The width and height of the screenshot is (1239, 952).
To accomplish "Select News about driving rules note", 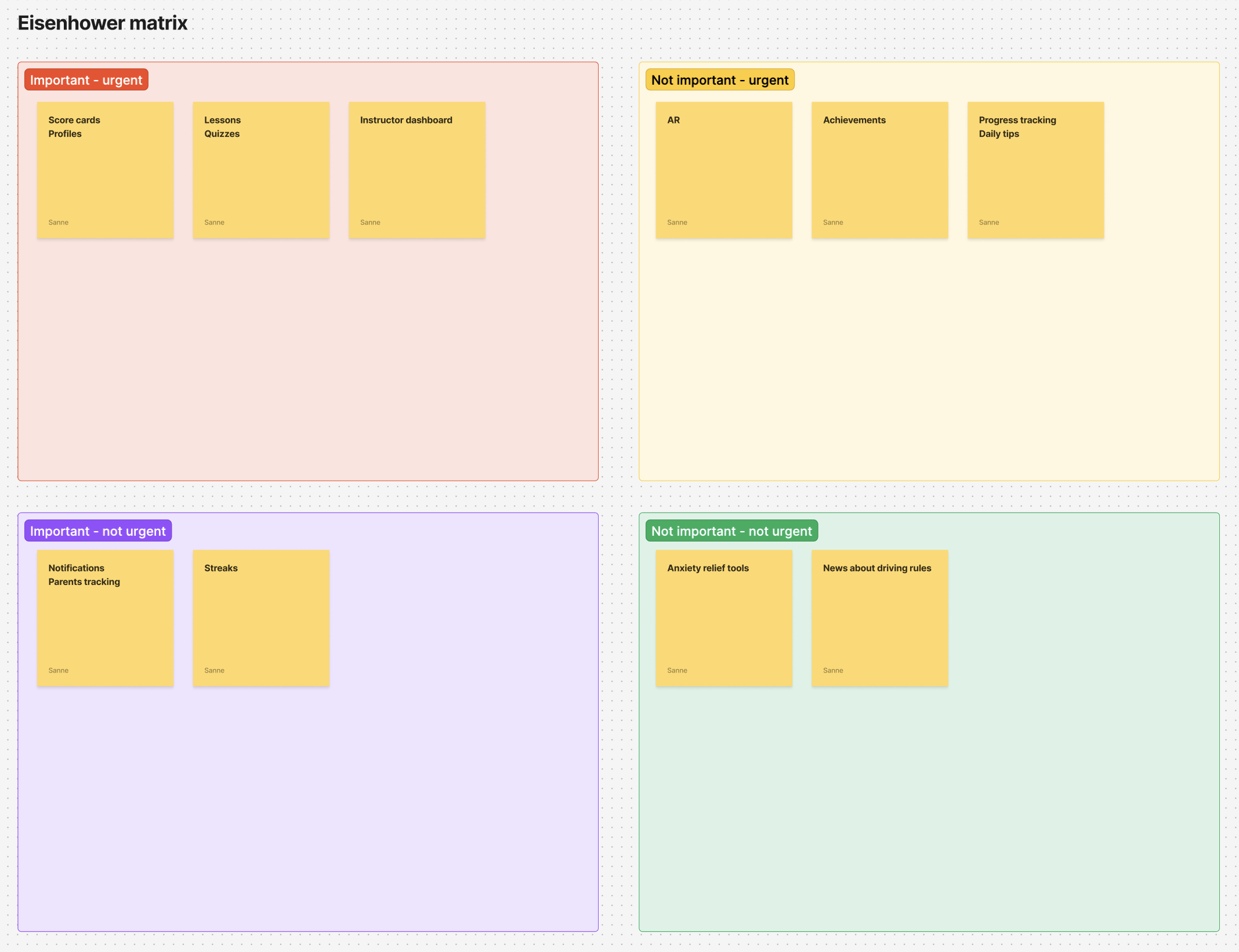I will 879,618.
